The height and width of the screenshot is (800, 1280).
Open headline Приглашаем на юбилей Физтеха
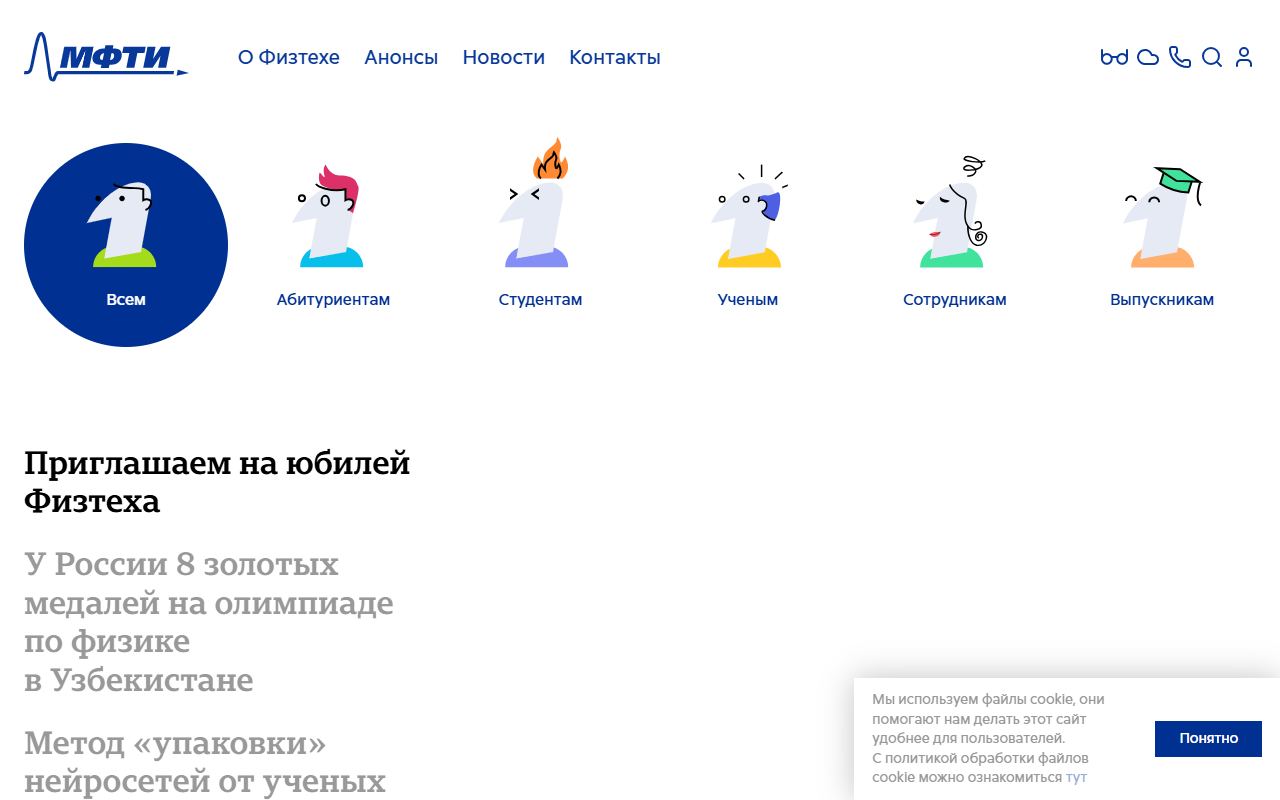coord(217,482)
